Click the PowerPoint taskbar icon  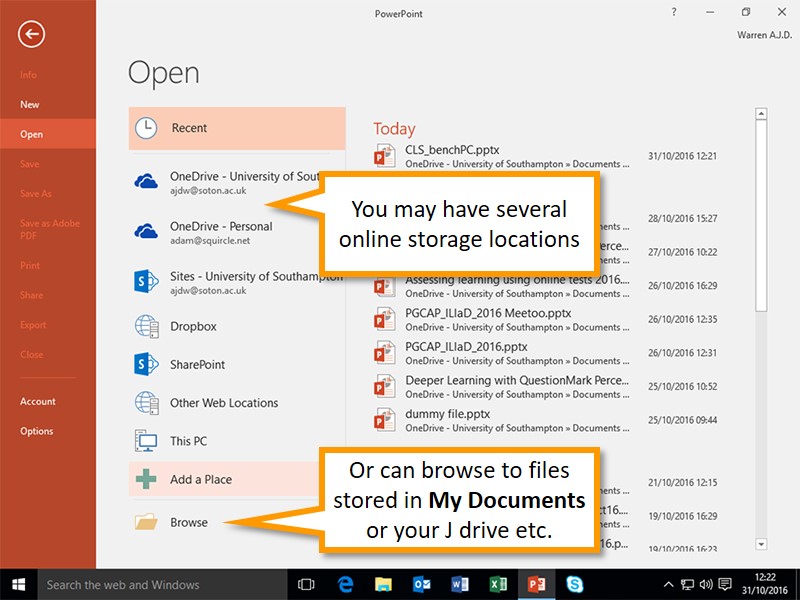[536, 585]
